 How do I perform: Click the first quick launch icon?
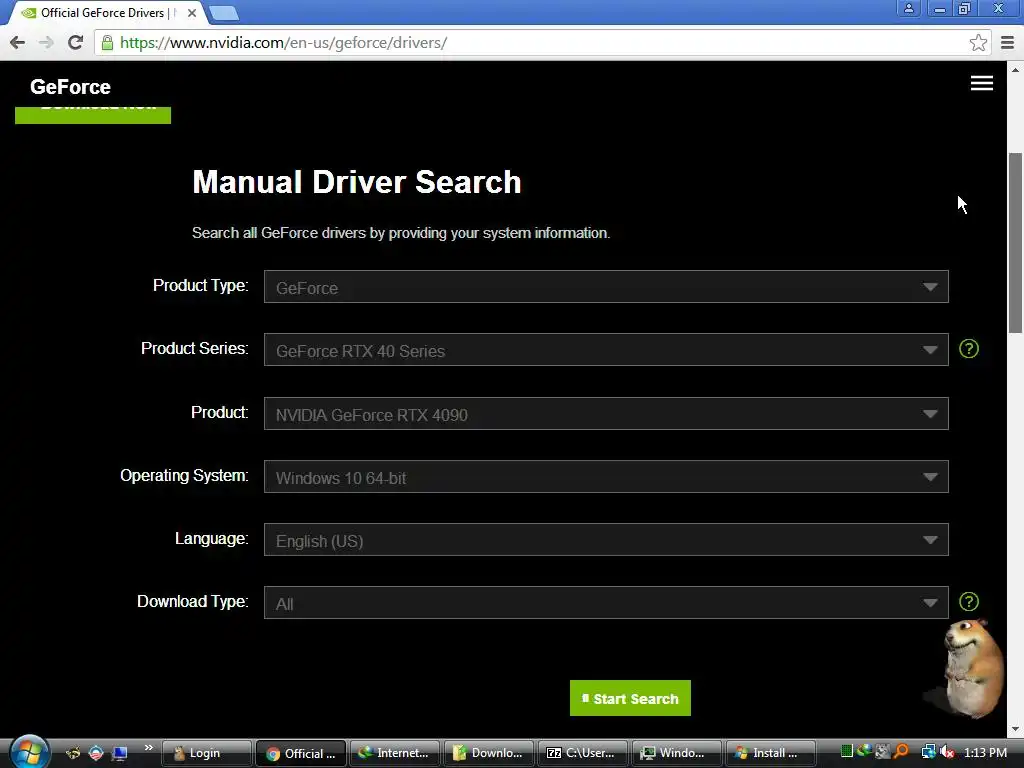73,753
